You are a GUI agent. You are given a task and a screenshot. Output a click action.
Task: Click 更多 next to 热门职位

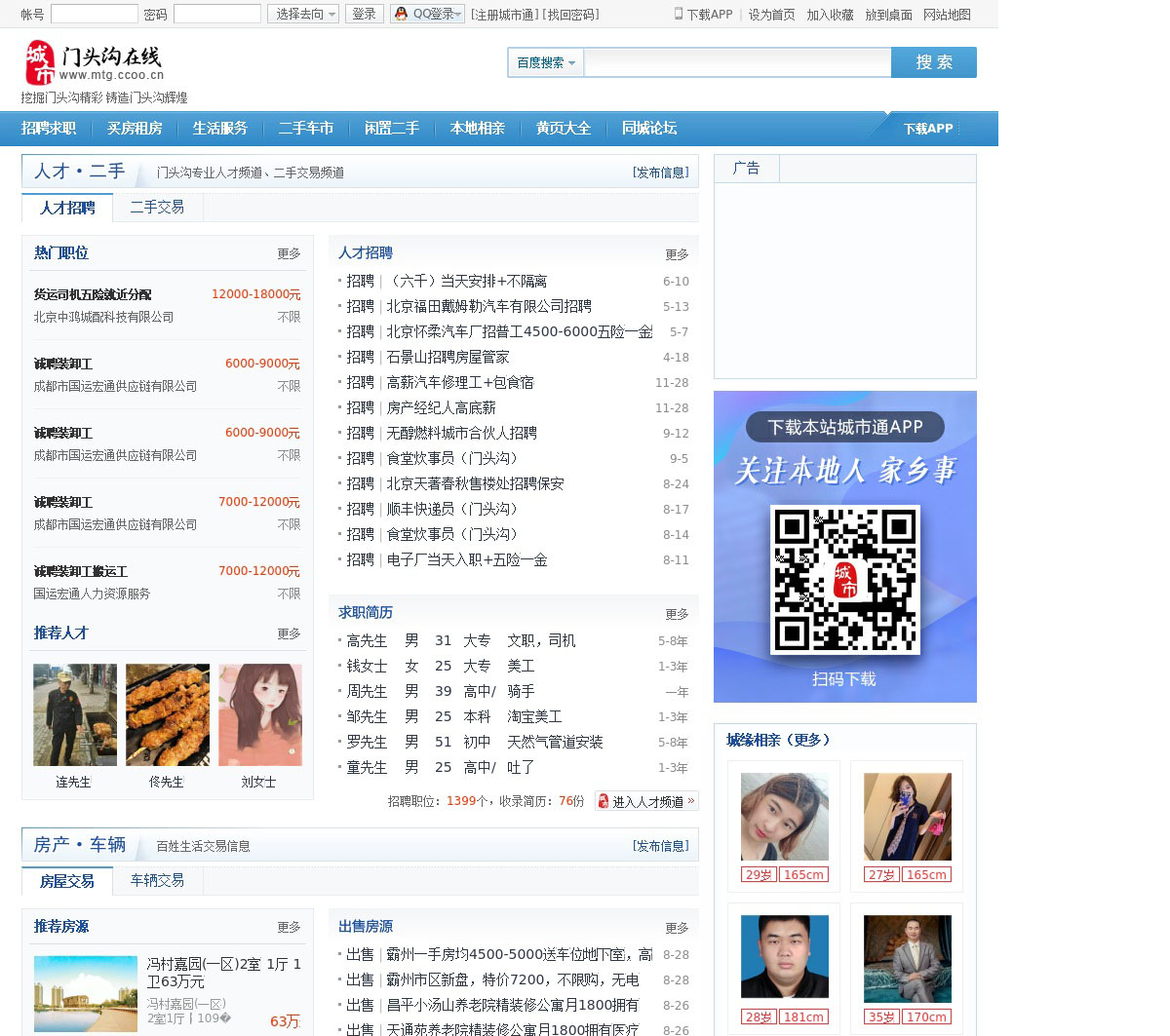tap(289, 253)
